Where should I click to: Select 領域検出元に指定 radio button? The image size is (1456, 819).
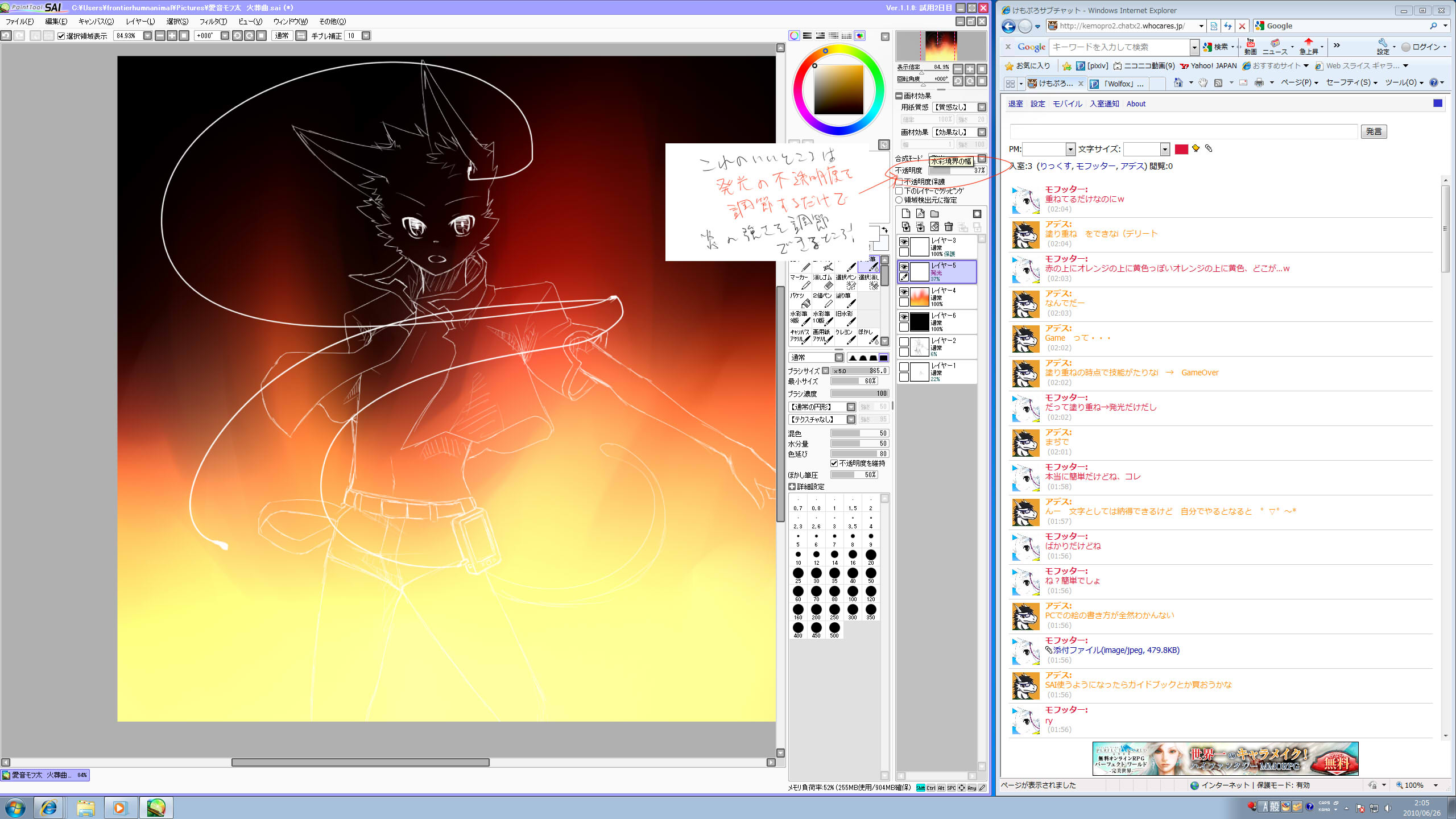[x=899, y=200]
